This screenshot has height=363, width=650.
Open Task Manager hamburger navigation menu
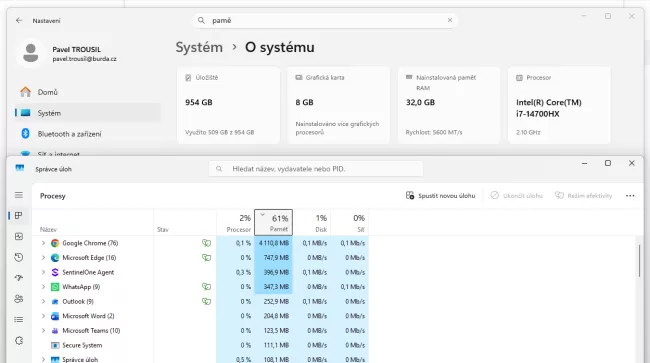pyautogui.click(x=19, y=195)
